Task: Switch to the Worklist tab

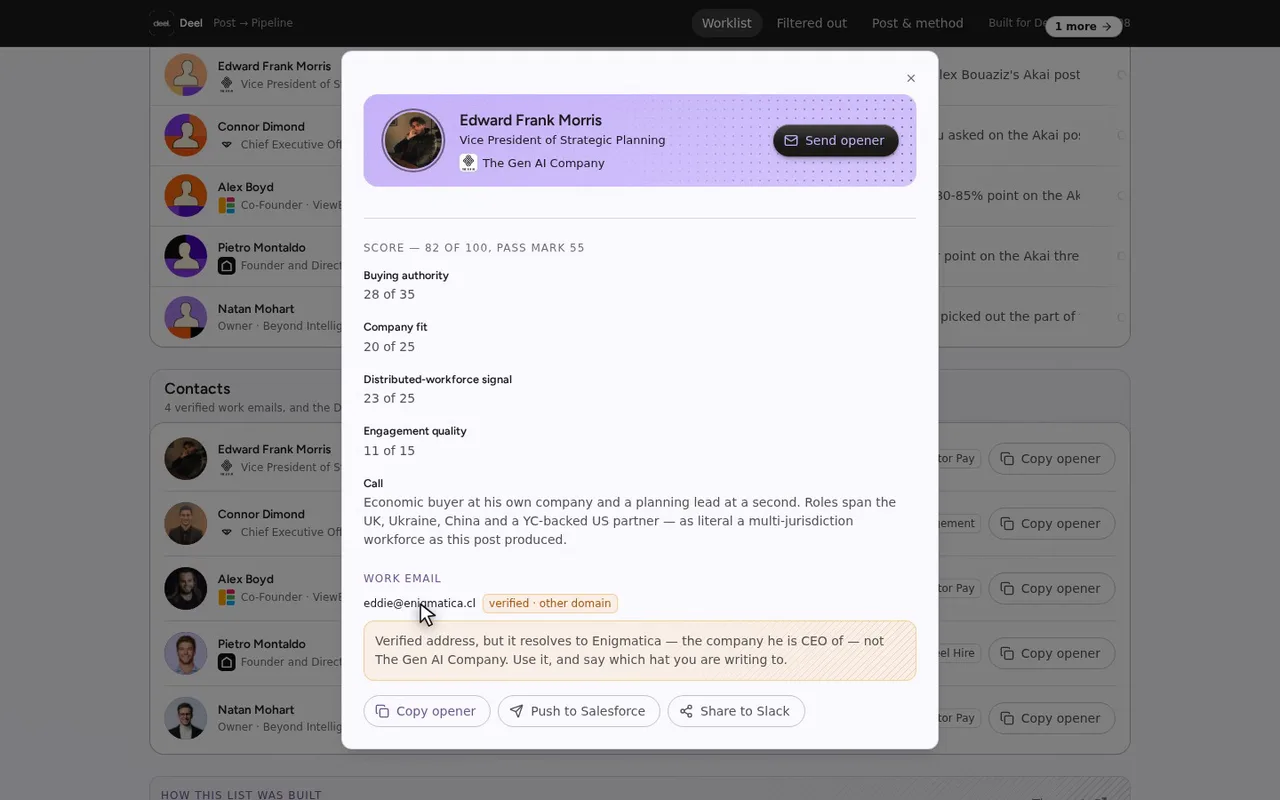Action: (x=727, y=23)
